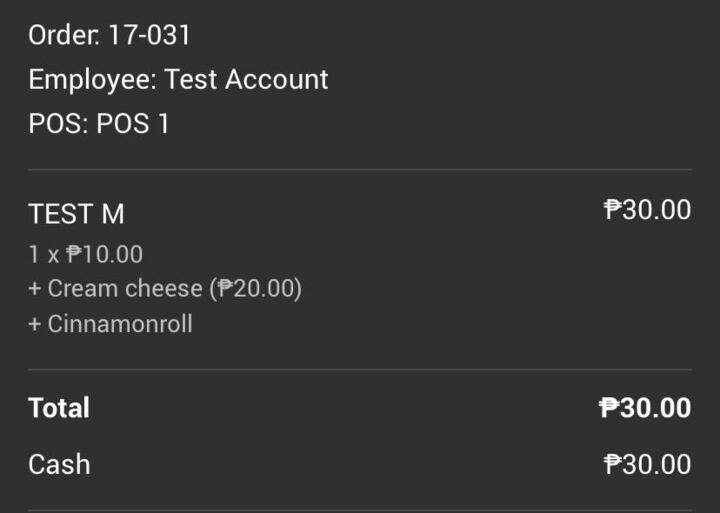Select the bold Total amount ₱30.00

coord(645,408)
